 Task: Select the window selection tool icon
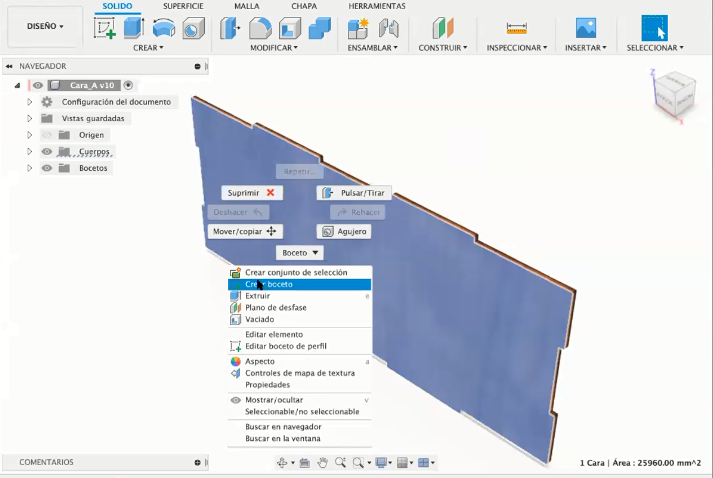pyautogui.click(x=654, y=28)
